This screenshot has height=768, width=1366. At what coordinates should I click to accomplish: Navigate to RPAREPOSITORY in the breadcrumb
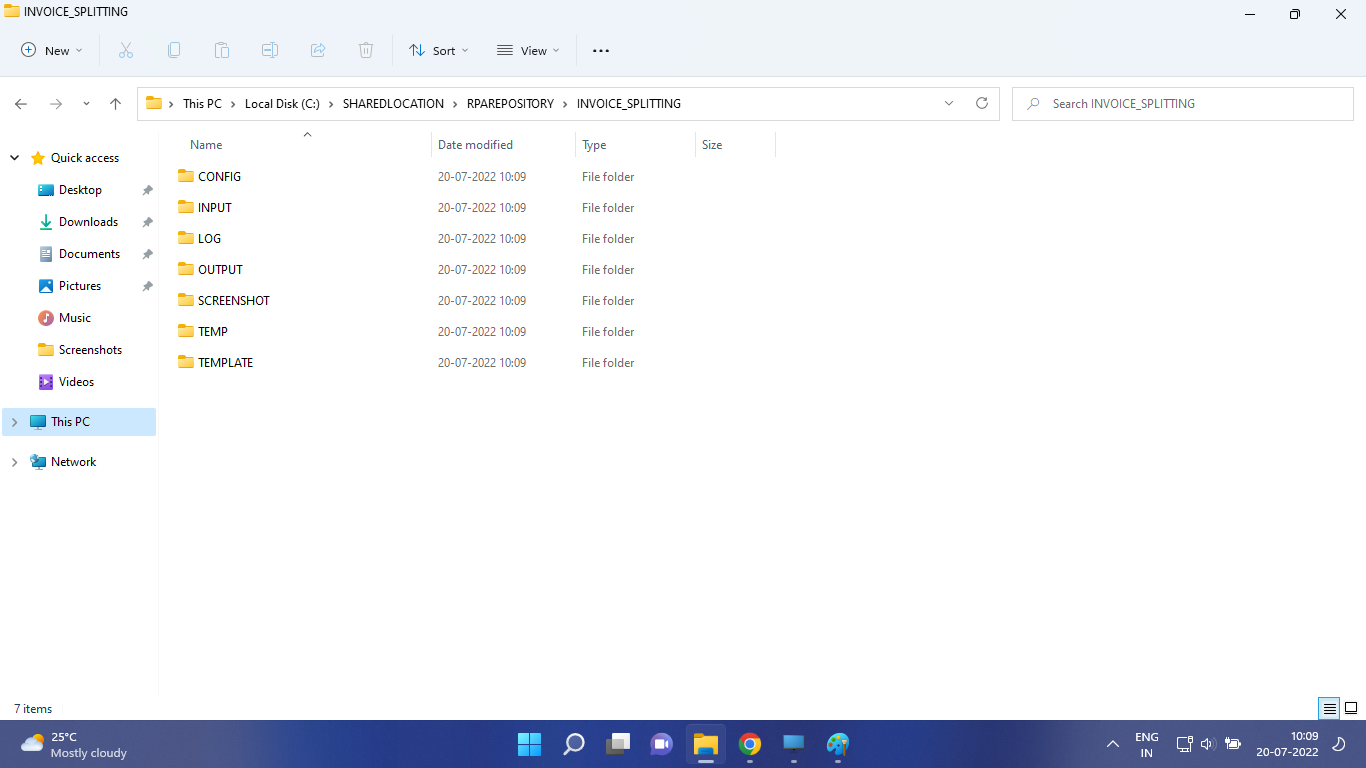click(509, 104)
